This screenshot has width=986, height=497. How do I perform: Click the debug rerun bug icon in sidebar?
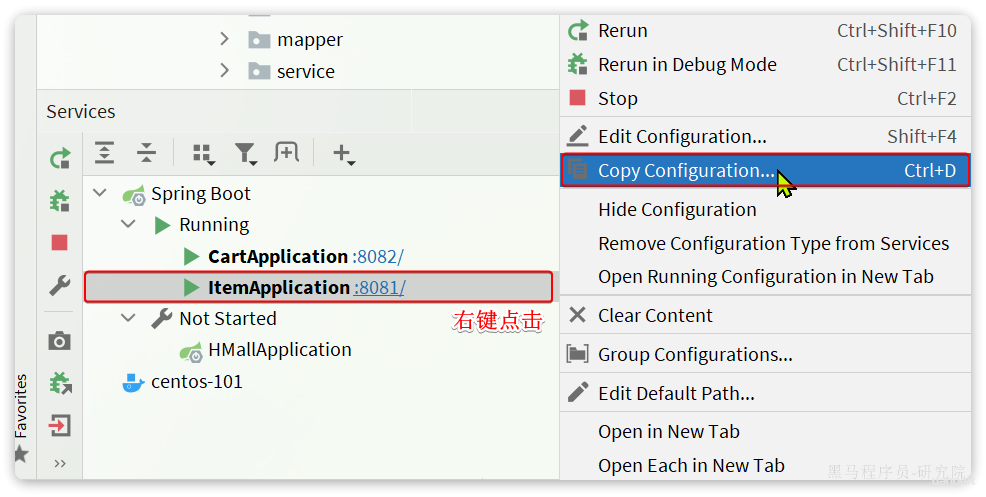(x=60, y=201)
